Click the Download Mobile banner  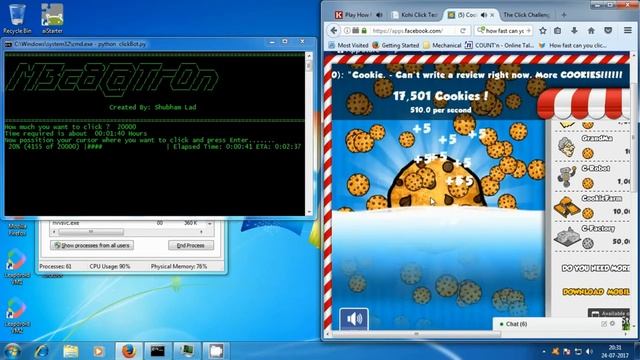pyautogui.click(x=596, y=291)
